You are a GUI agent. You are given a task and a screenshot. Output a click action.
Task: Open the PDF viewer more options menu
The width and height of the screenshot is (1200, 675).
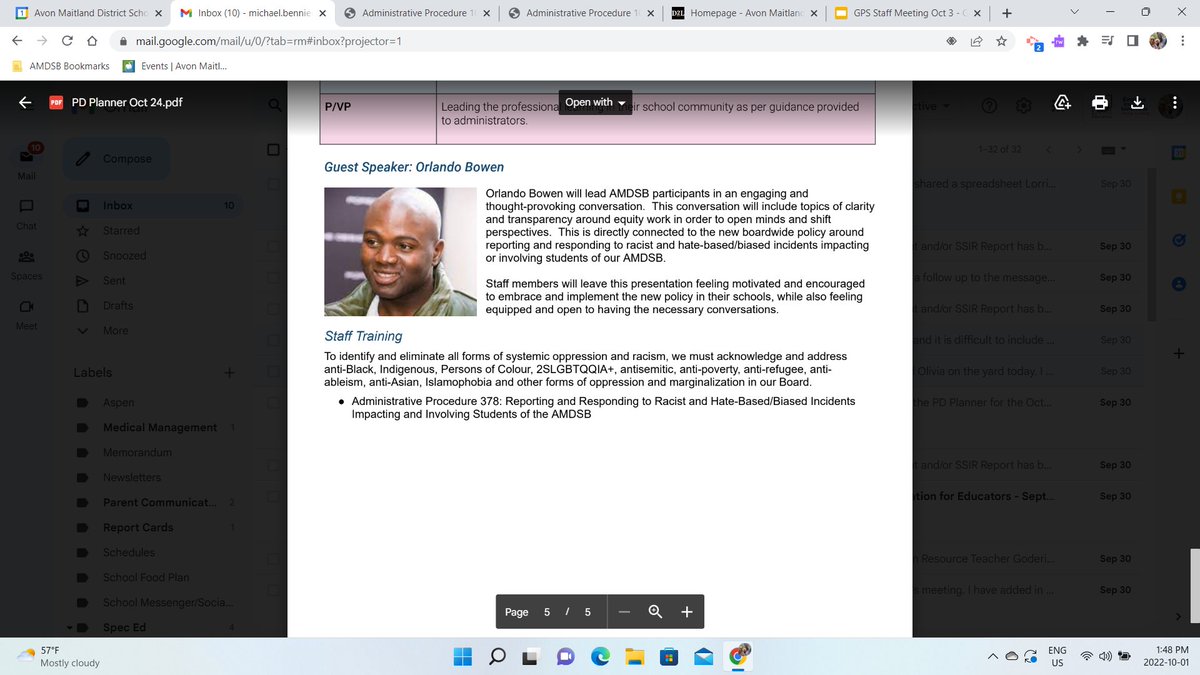point(1175,102)
